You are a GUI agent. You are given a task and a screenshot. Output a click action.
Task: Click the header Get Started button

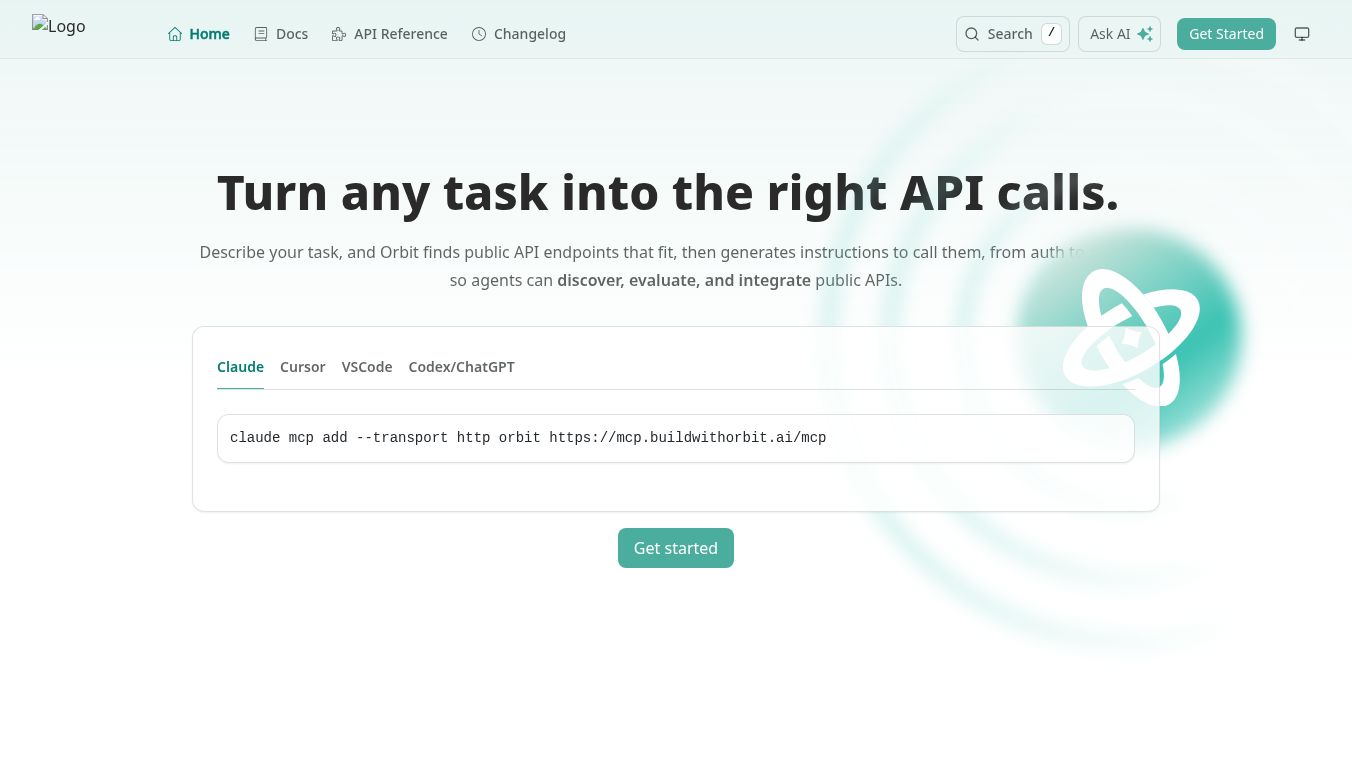pos(1226,34)
